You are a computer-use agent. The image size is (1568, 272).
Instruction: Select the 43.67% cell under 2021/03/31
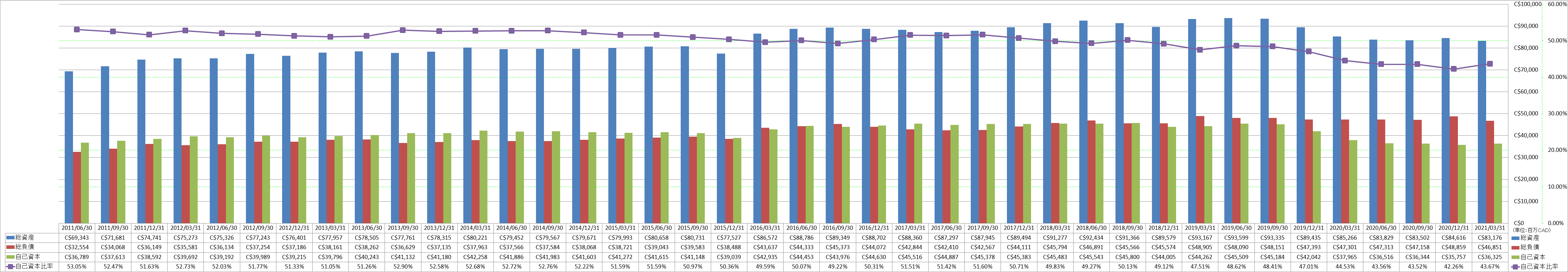pos(1491,267)
